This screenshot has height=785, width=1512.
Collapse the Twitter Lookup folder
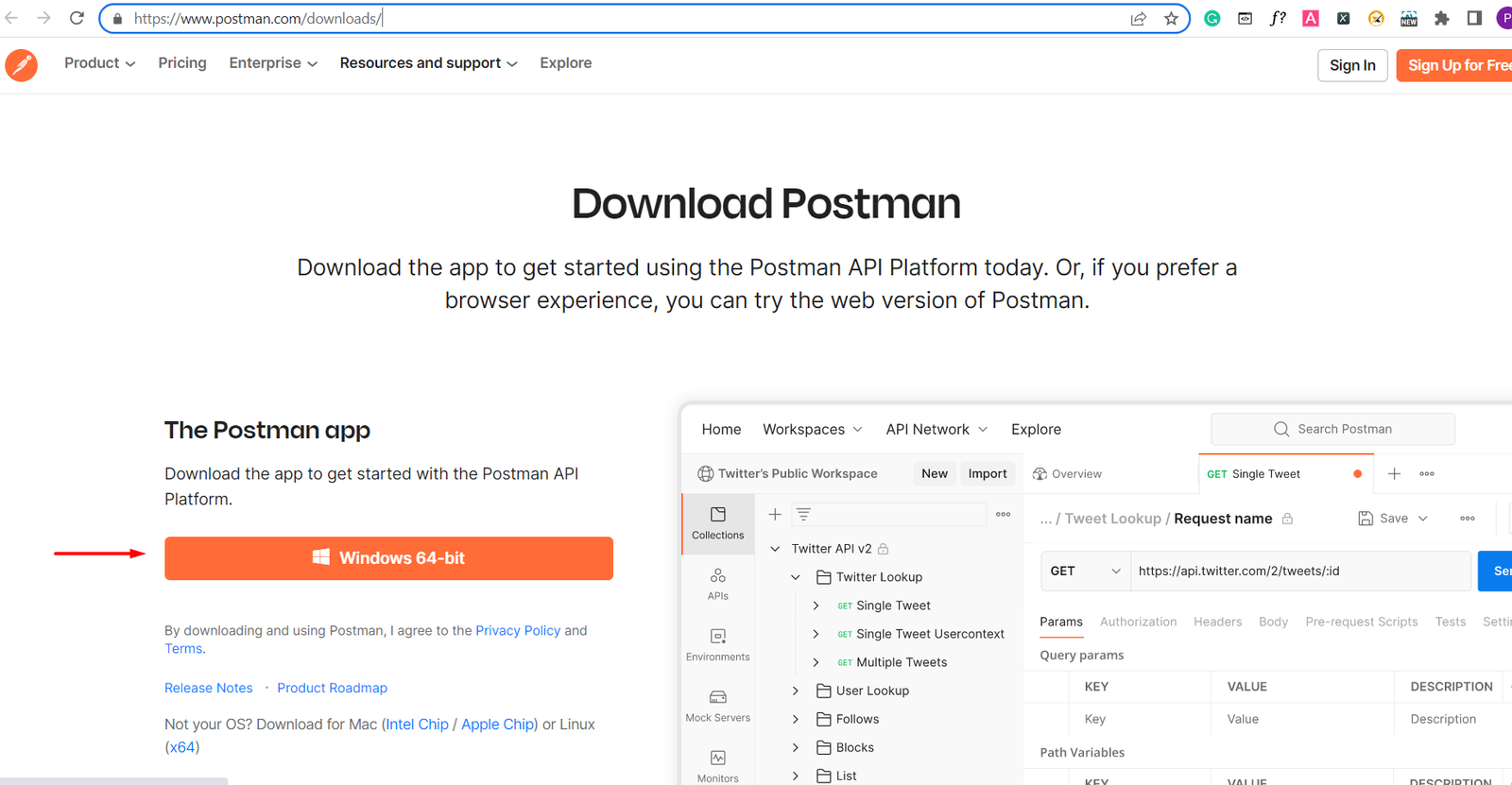tap(796, 577)
